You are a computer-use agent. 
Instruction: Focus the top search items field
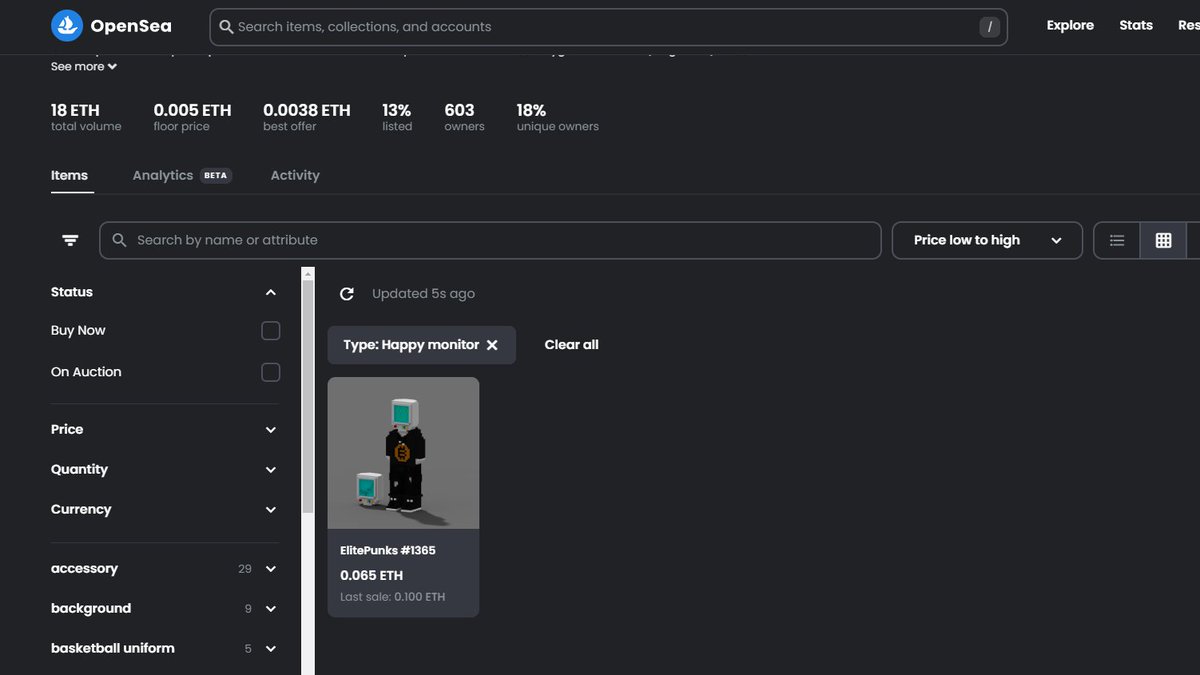[608, 27]
